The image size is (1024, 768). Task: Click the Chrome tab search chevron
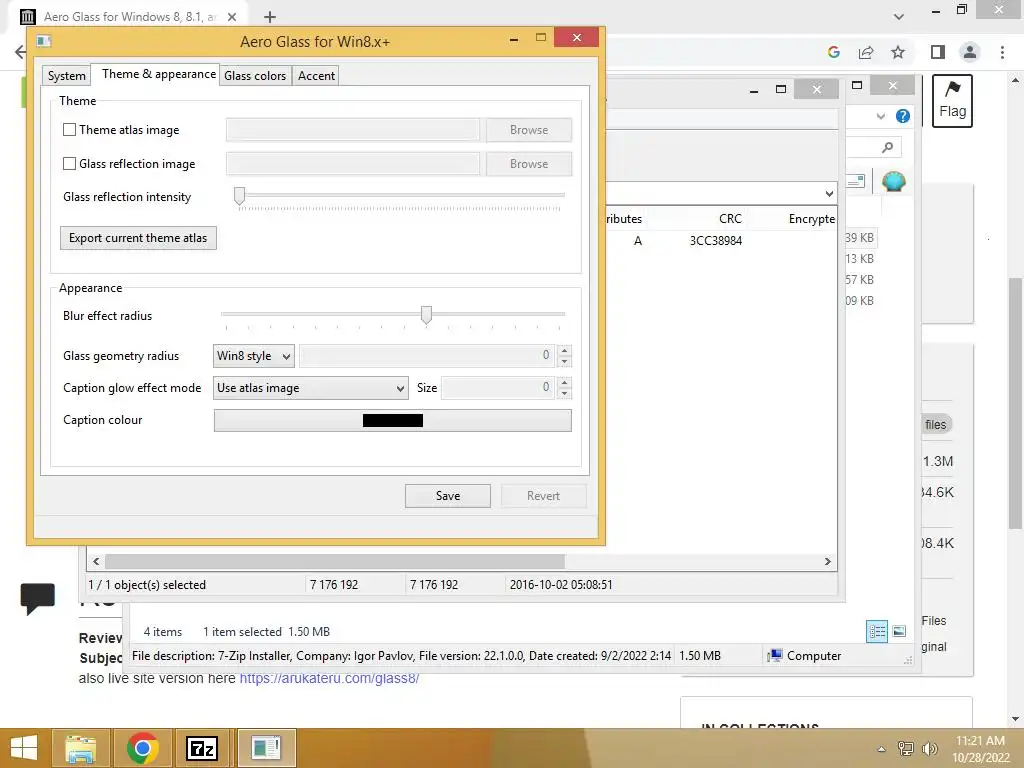[899, 17]
